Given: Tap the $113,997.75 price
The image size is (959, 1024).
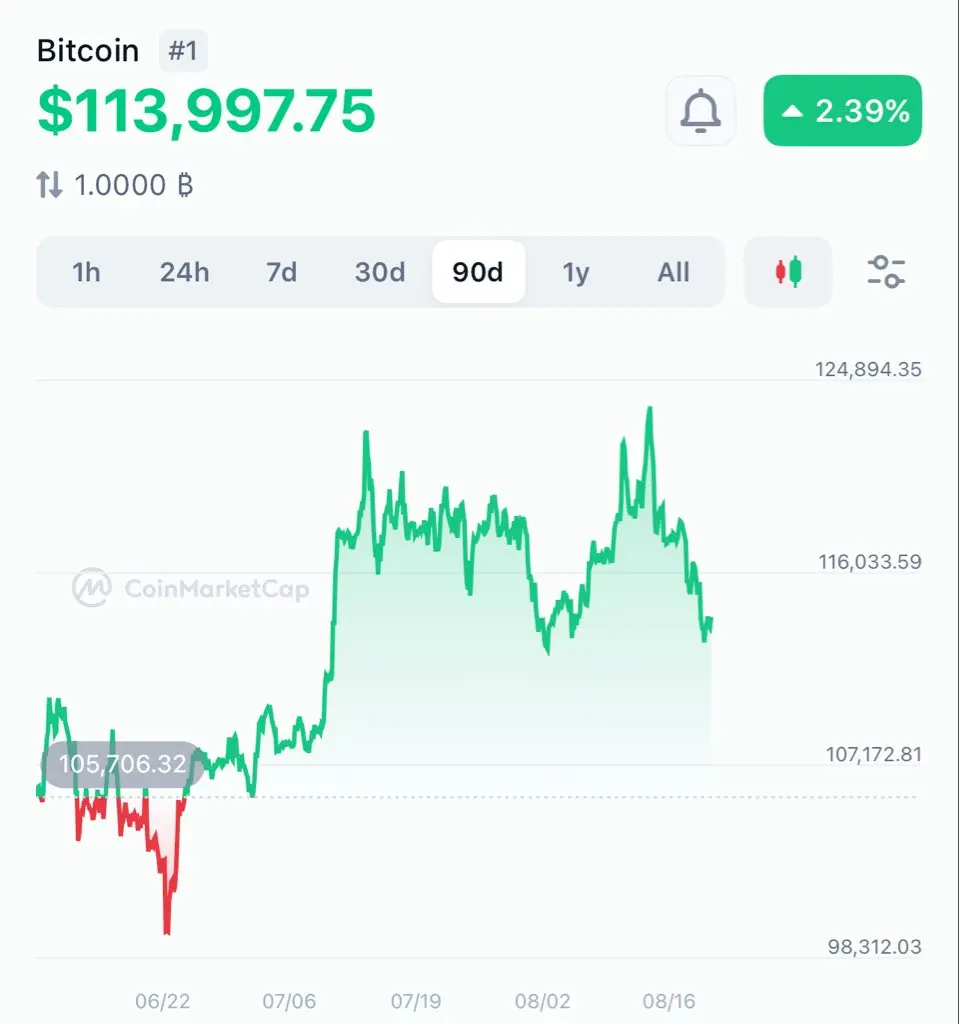Looking at the screenshot, I should 206,111.
